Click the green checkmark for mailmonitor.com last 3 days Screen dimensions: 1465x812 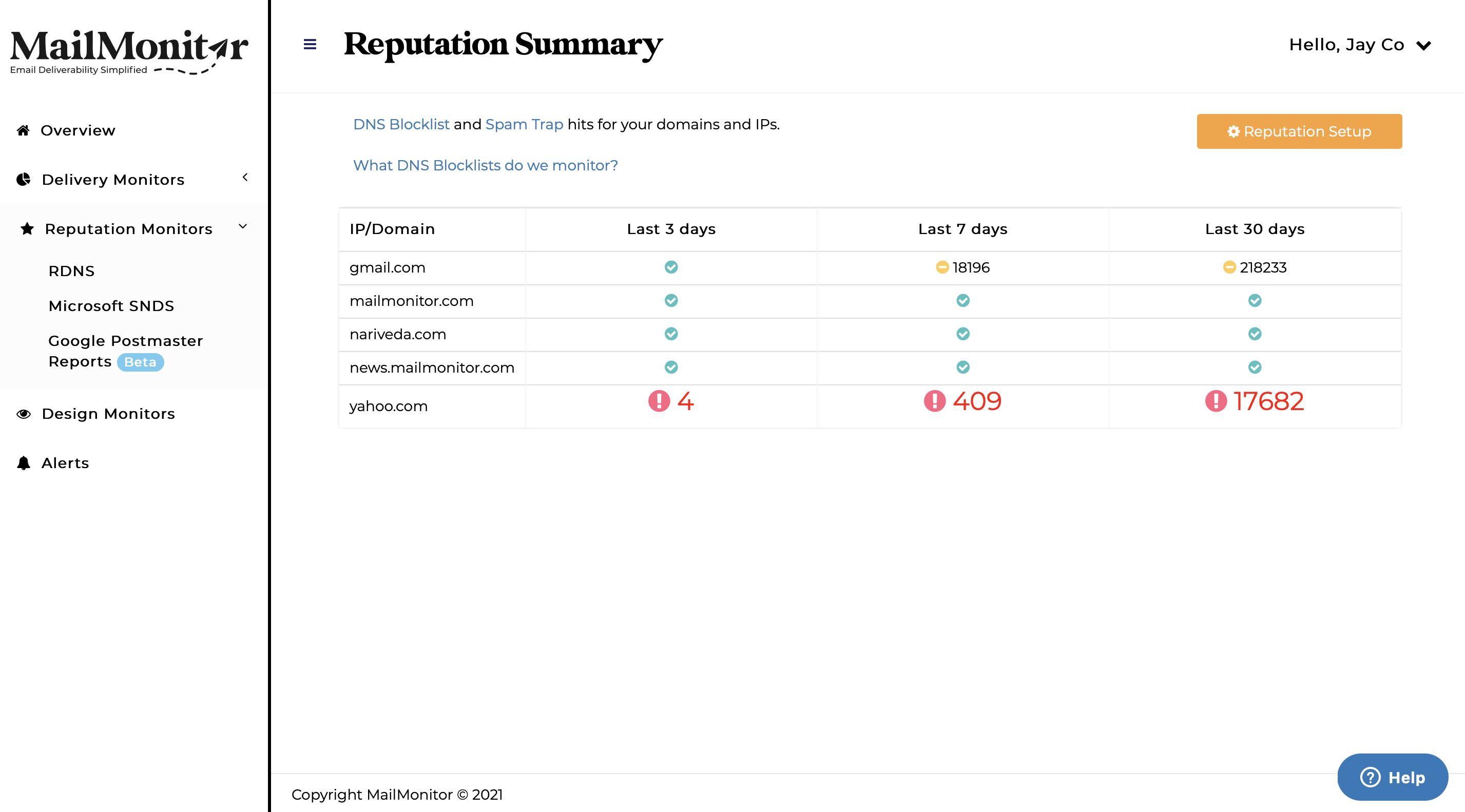click(x=670, y=301)
